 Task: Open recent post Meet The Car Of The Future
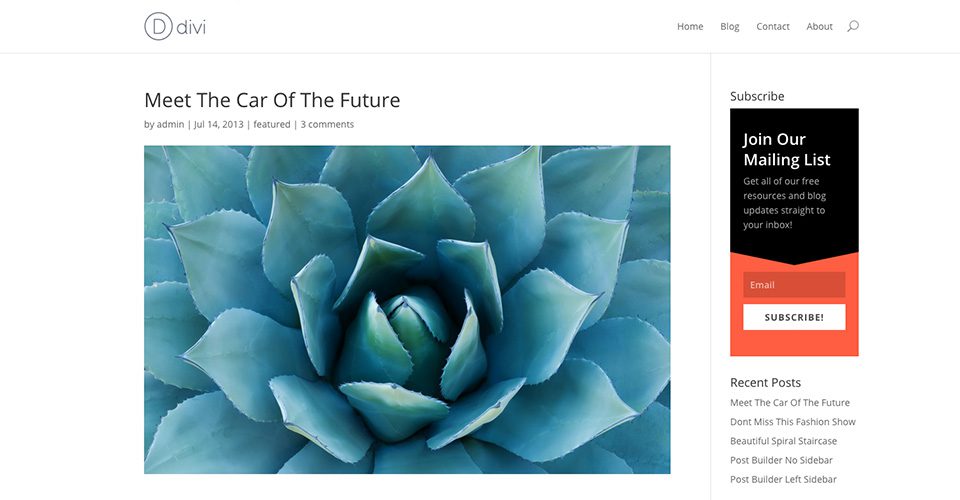790,403
